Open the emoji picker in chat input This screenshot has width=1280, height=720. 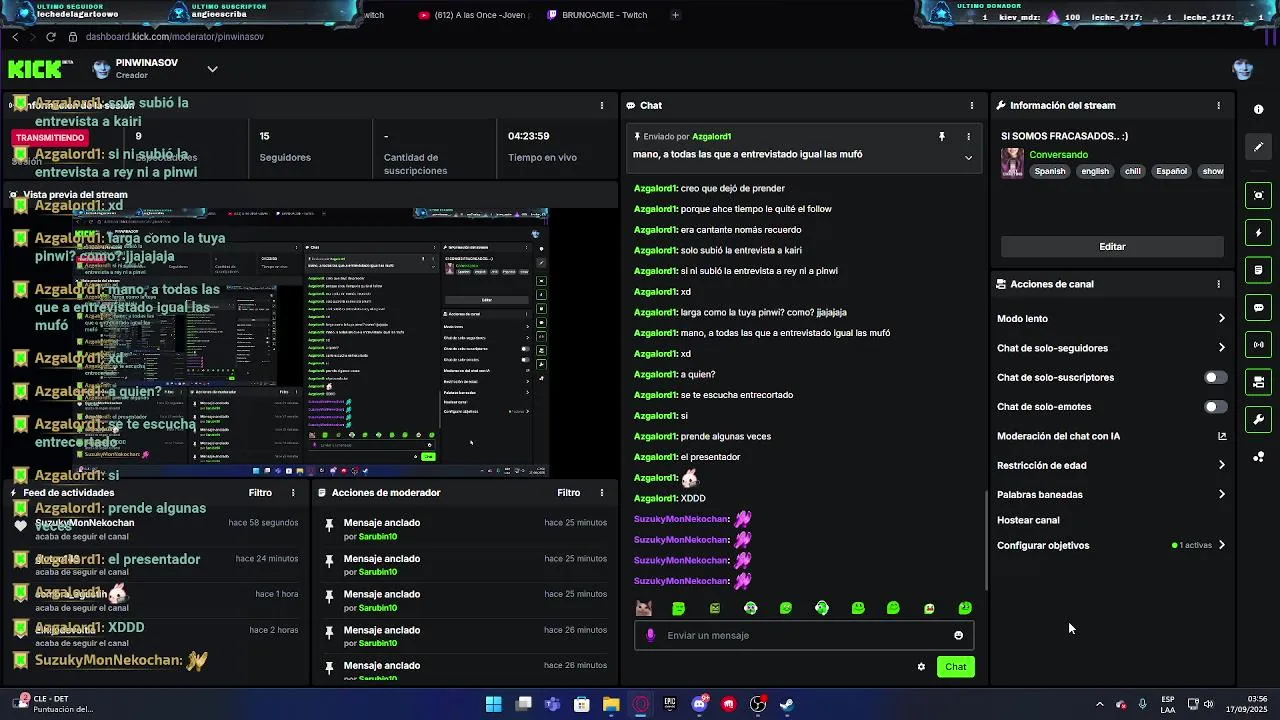click(x=958, y=635)
